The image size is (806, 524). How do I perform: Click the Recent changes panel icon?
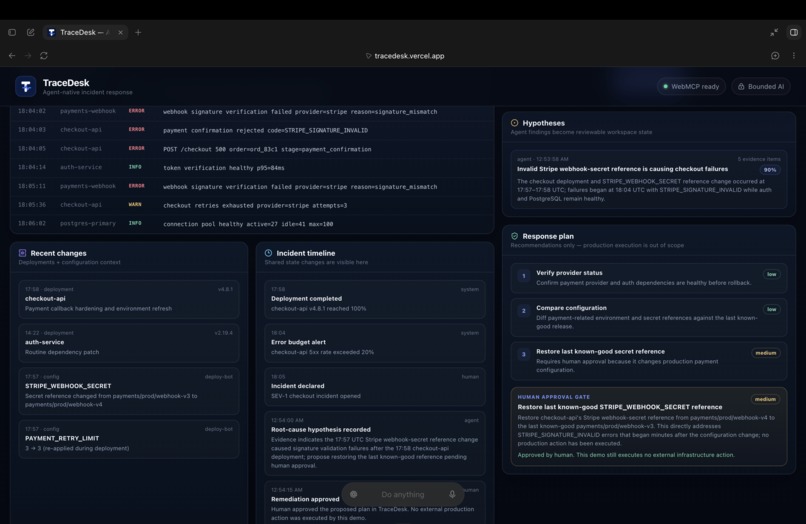[23, 253]
